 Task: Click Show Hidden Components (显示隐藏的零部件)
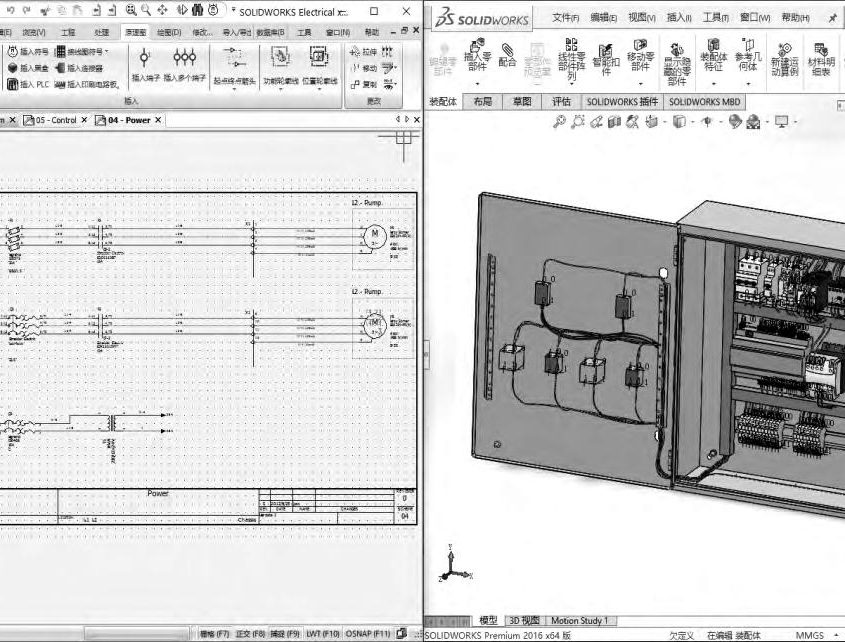[677, 64]
